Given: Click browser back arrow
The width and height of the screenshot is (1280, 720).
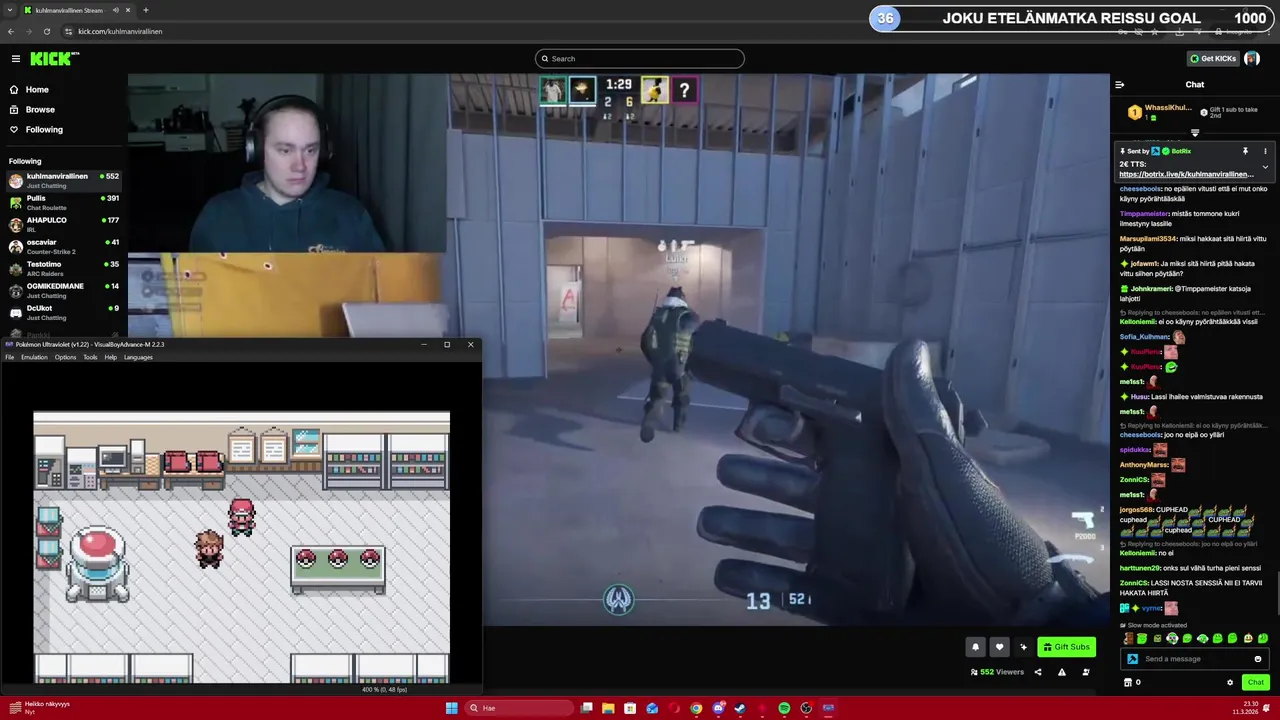Looking at the screenshot, I should coord(11,31).
